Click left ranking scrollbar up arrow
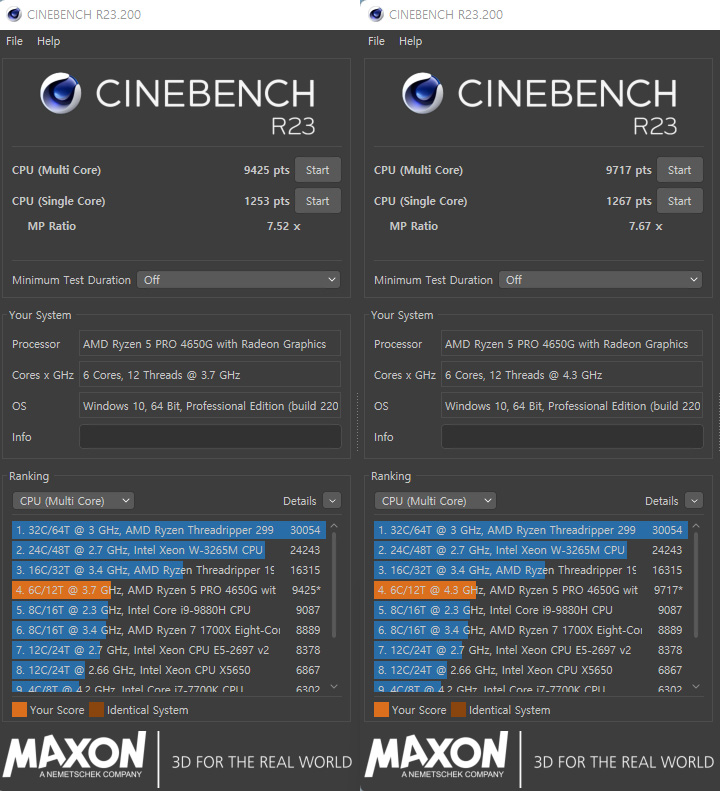The height and width of the screenshot is (791, 720). coord(334,526)
